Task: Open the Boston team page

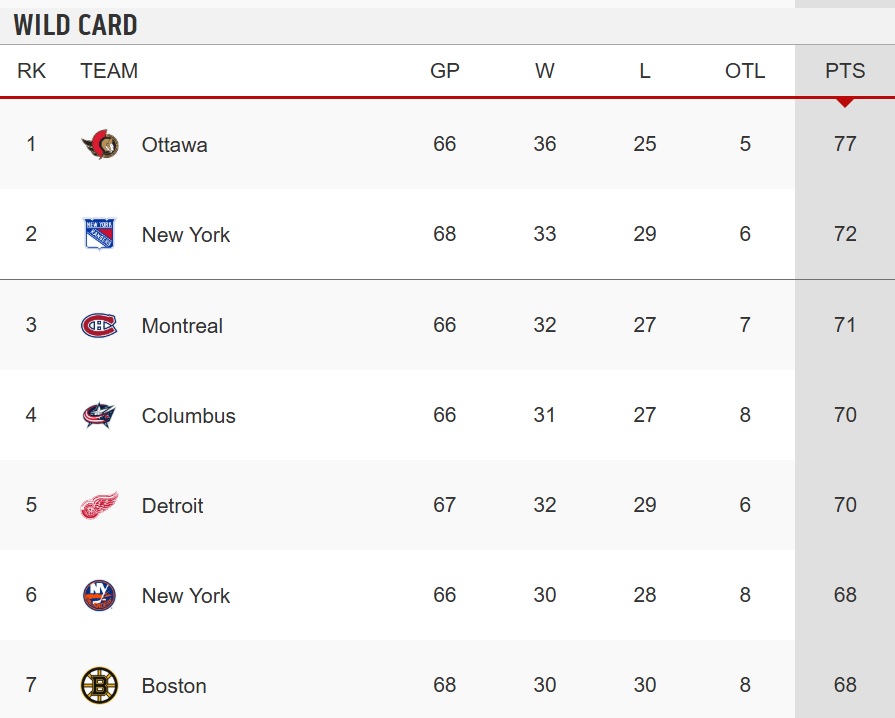Action: coord(174,685)
